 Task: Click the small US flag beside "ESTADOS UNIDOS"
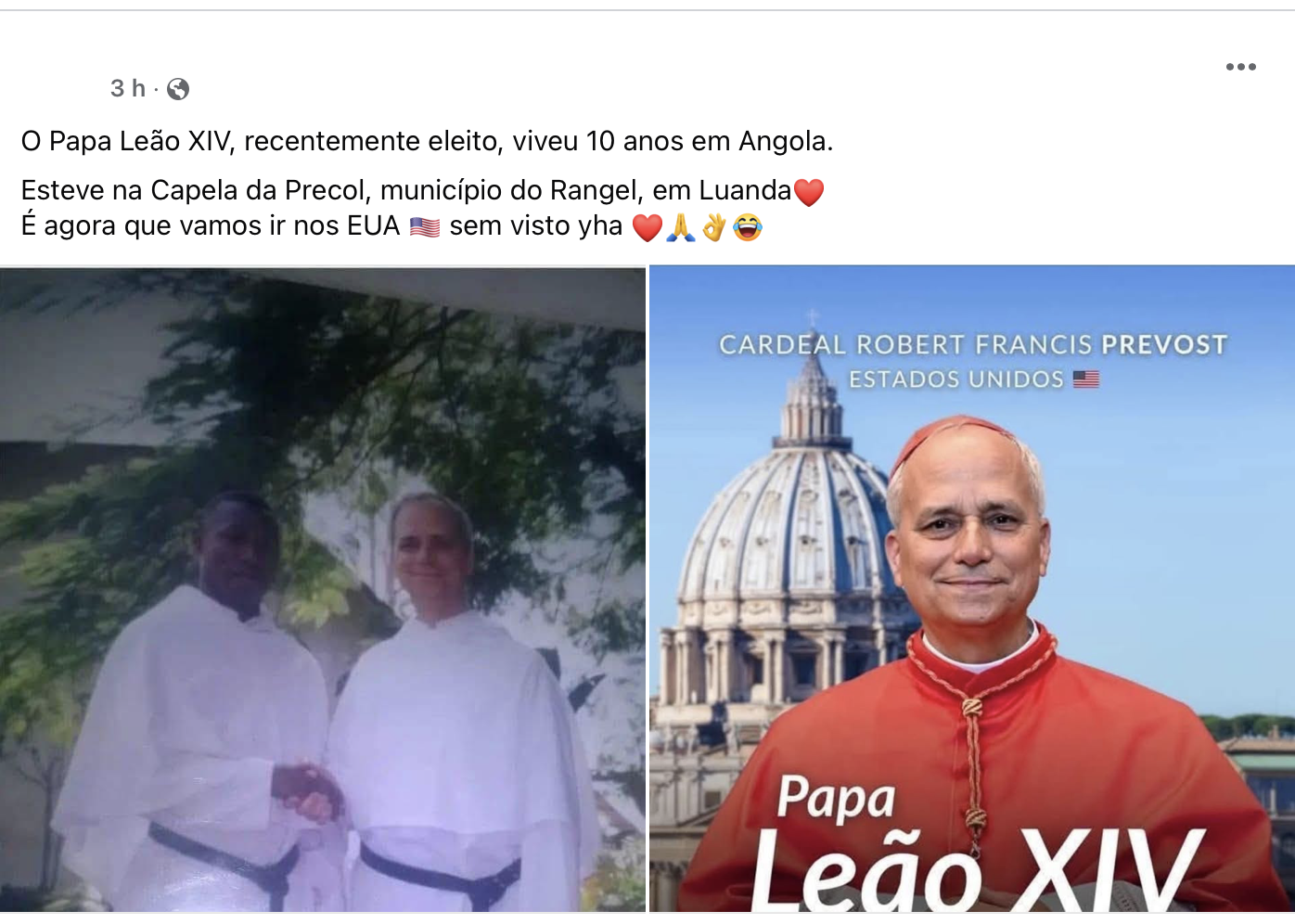tap(1086, 379)
